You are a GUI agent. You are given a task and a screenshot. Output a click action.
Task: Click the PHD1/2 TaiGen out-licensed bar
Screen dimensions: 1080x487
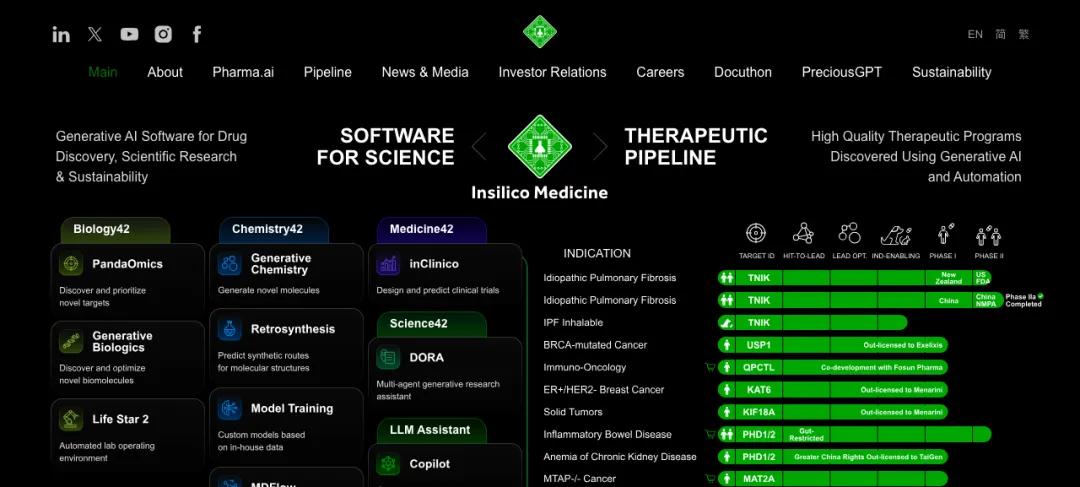coord(833,456)
